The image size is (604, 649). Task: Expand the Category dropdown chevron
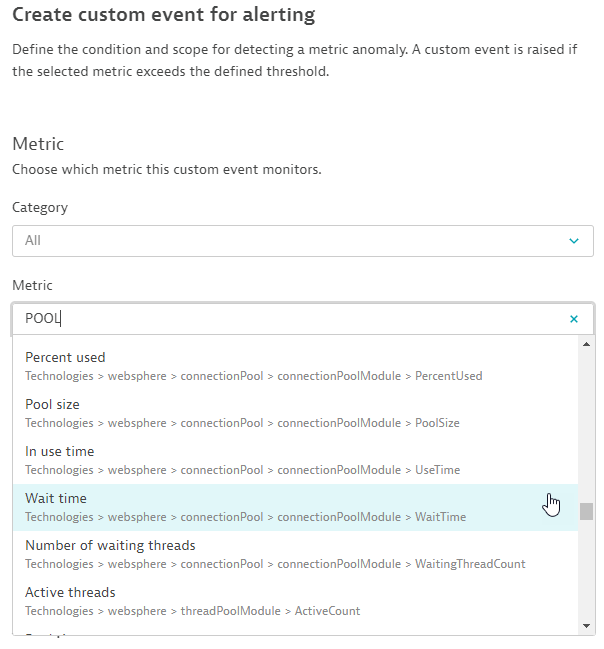574,241
